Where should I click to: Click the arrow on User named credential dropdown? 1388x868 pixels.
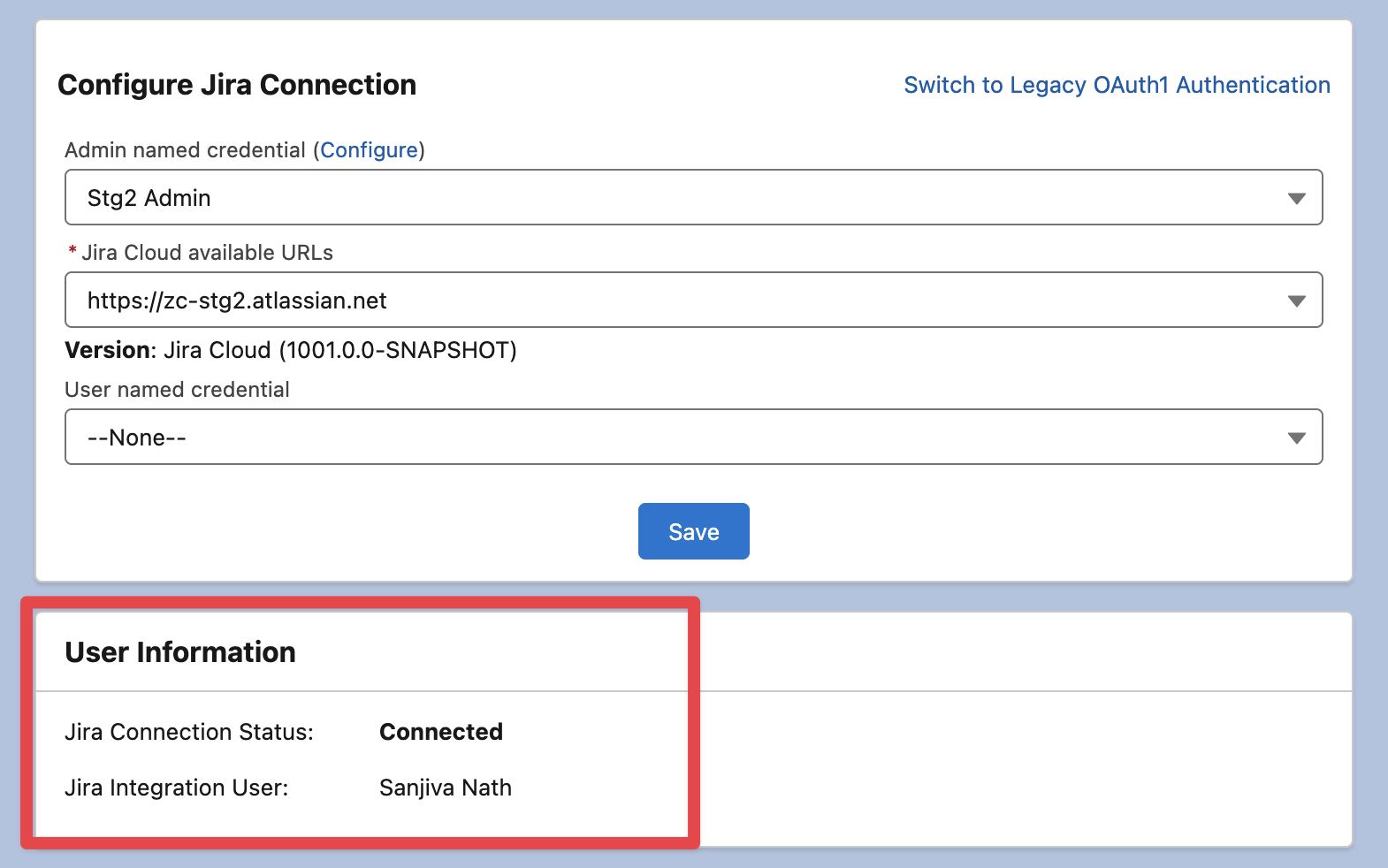click(x=1296, y=438)
